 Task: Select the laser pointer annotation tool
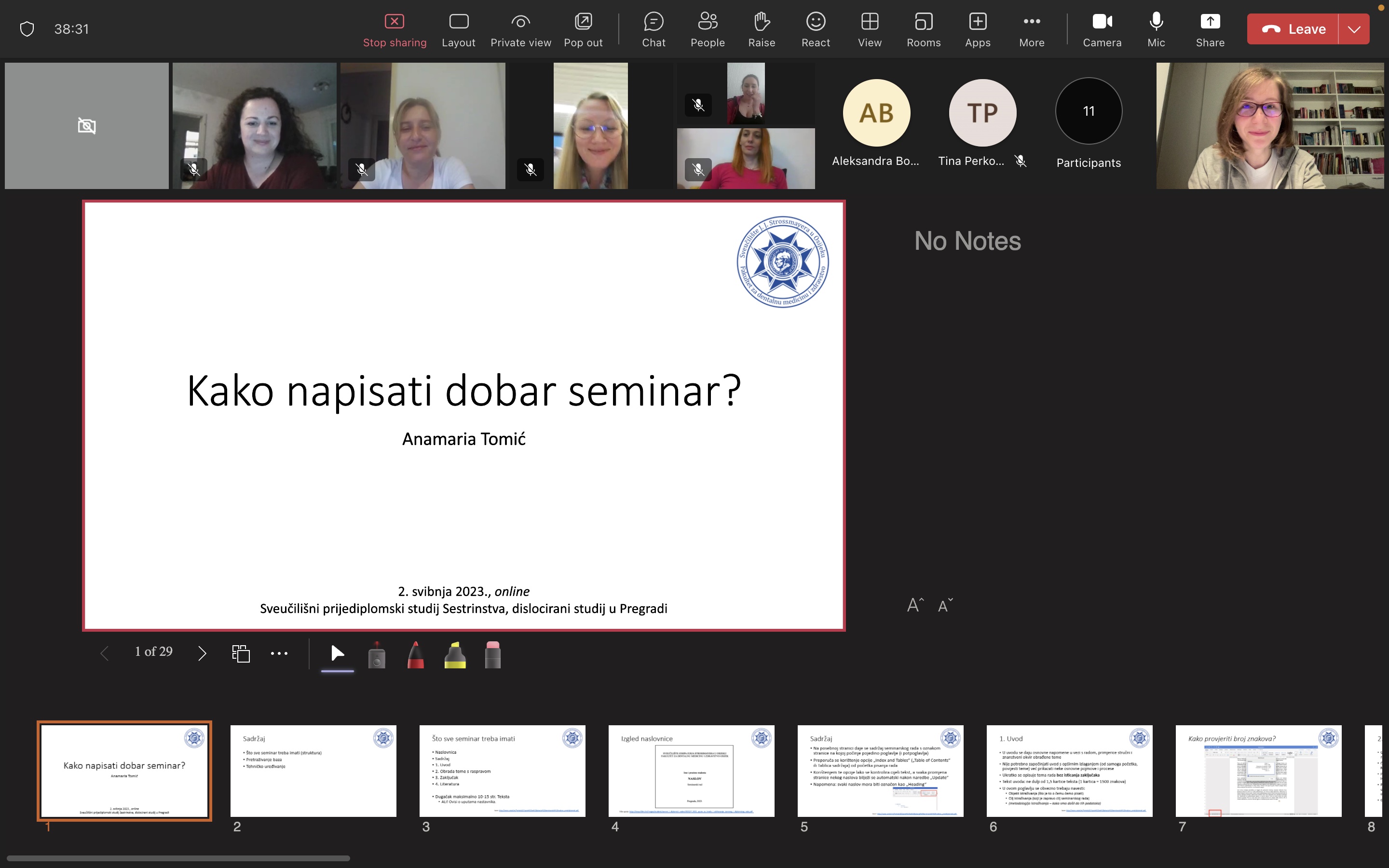377,654
